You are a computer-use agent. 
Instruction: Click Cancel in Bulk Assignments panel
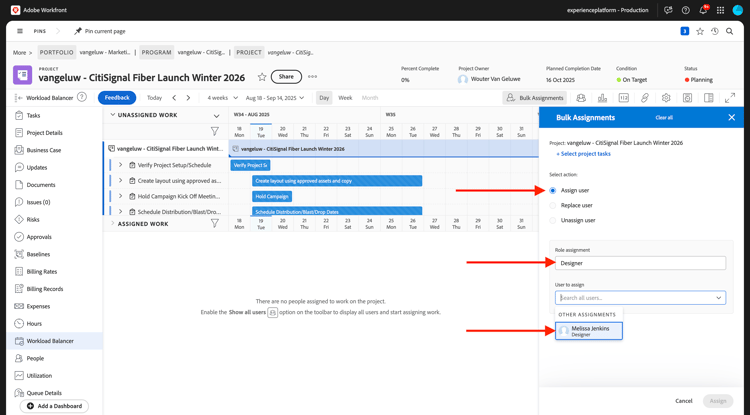point(684,401)
